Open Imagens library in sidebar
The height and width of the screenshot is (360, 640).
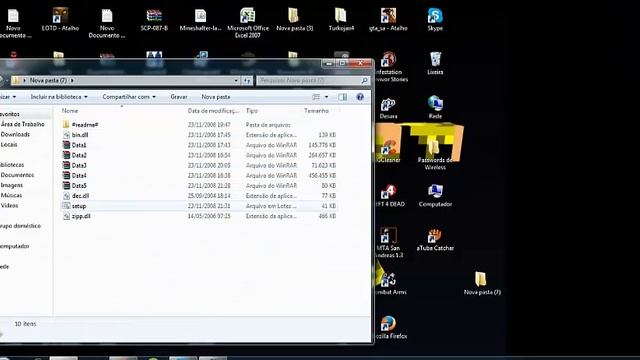click(11, 185)
